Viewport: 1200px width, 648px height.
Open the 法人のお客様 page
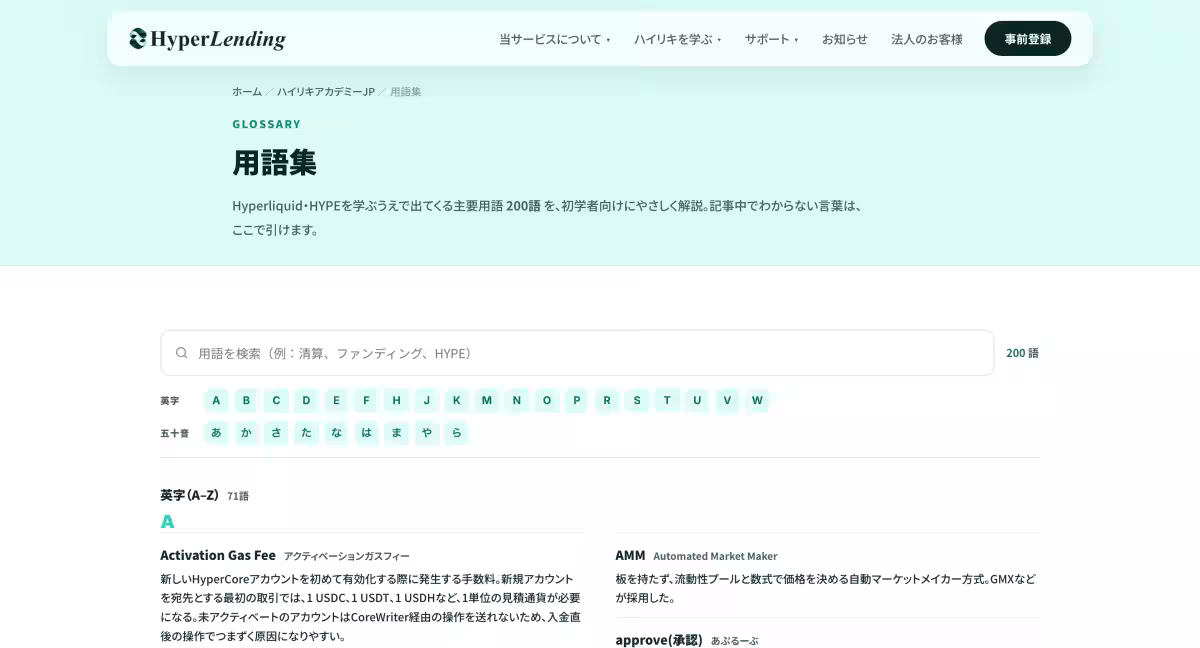[x=927, y=39]
